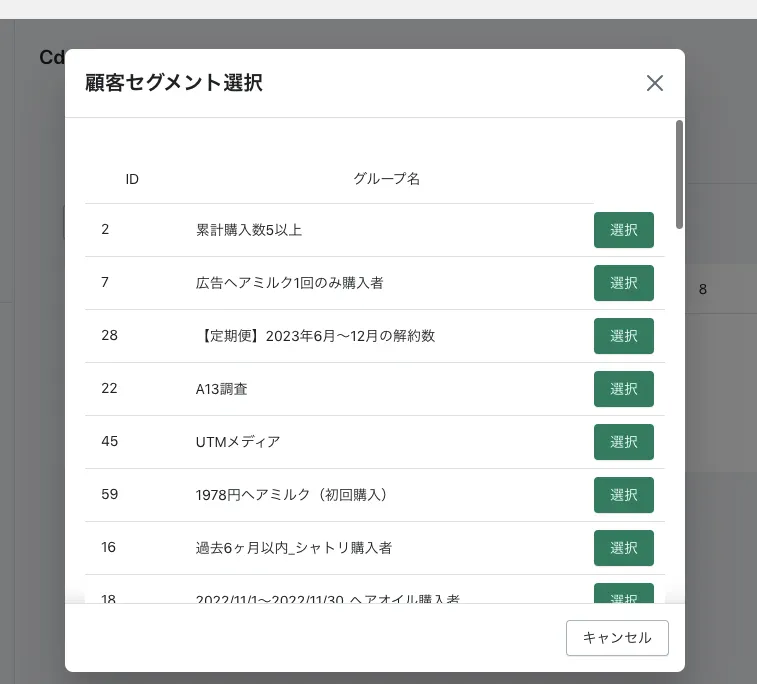Click the ID cell showing 59

click(x=109, y=495)
